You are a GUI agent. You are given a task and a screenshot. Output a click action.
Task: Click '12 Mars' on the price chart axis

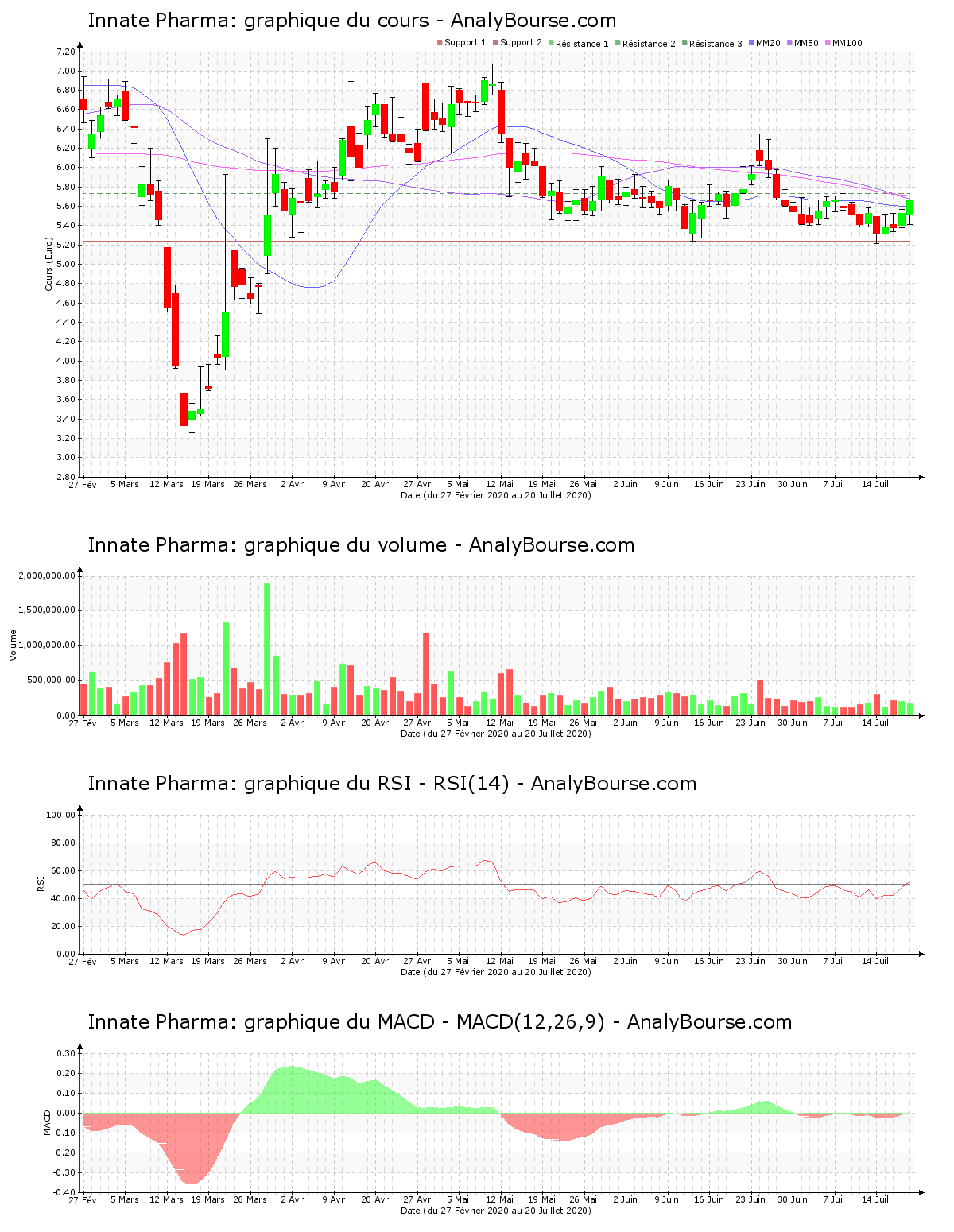pyautogui.click(x=166, y=484)
